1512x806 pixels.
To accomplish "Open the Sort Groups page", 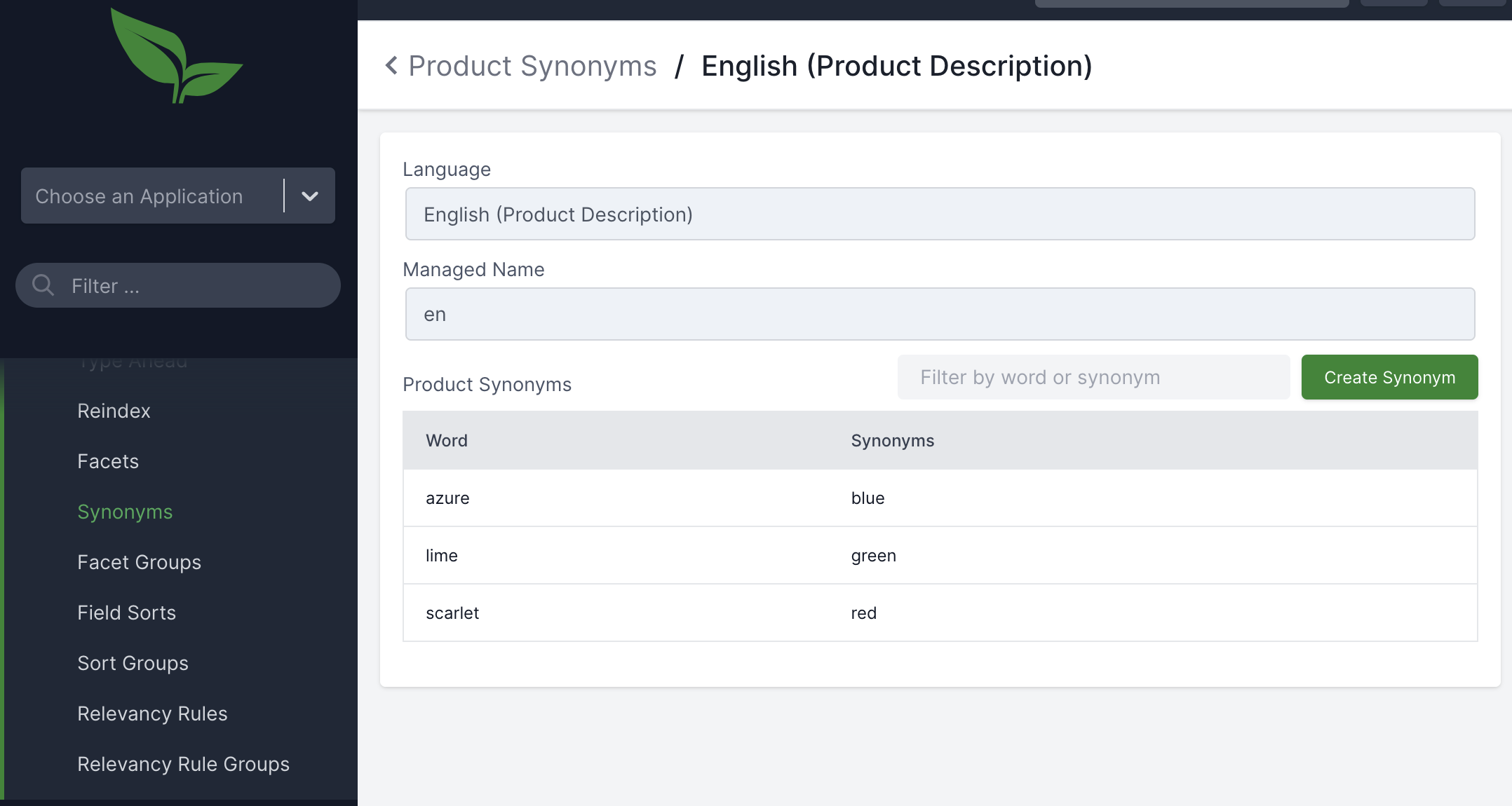I will click(133, 662).
